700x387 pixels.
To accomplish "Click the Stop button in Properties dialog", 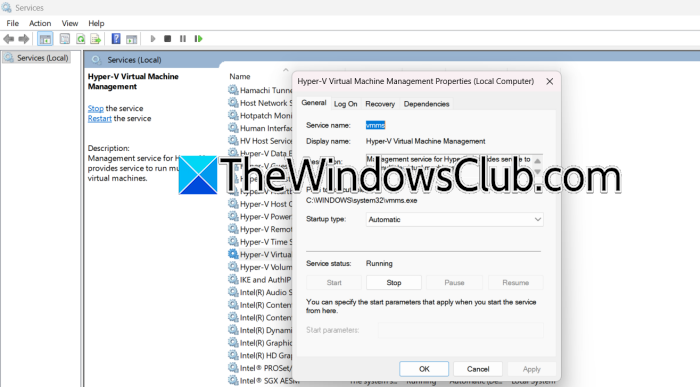I will click(394, 283).
